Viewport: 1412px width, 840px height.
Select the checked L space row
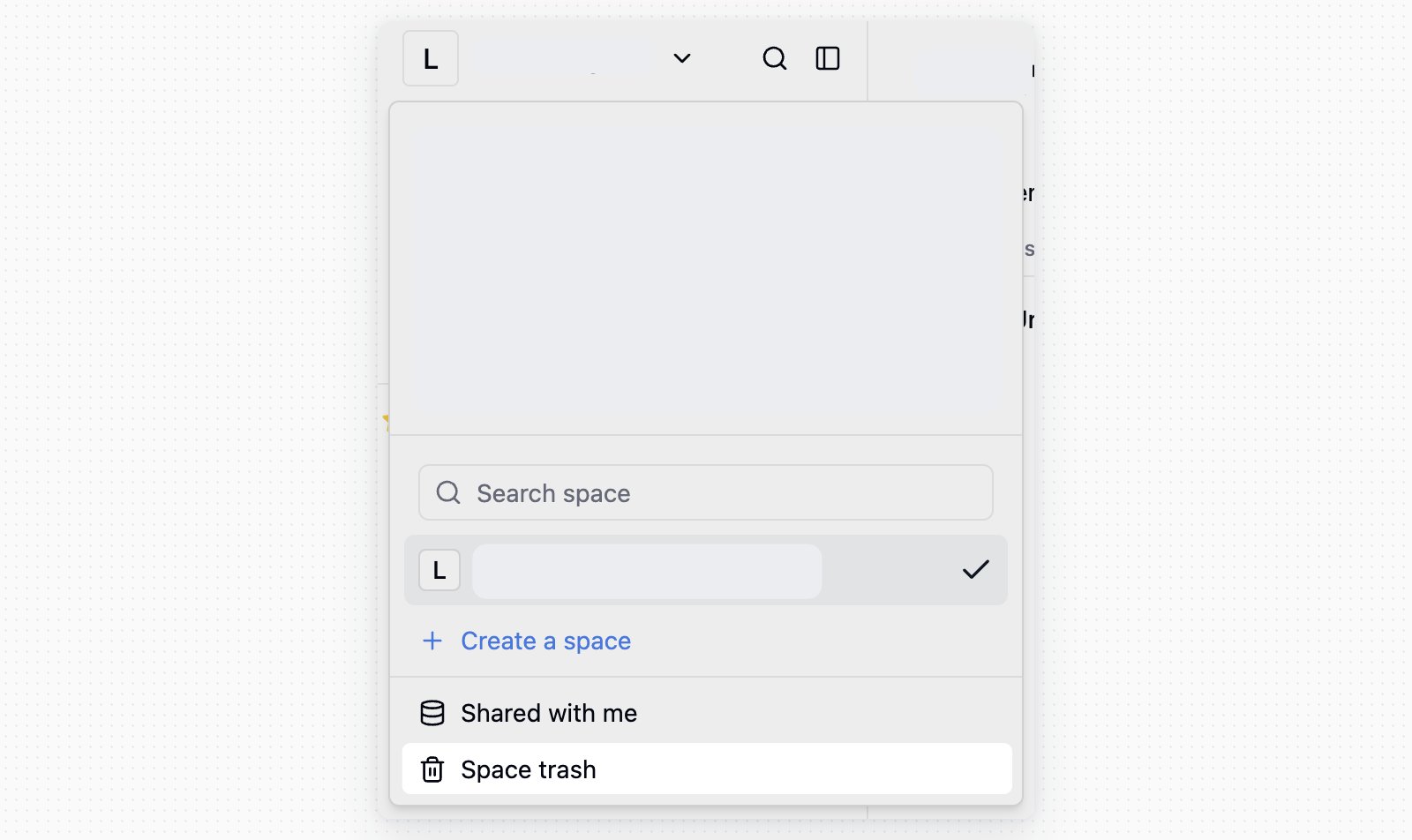[x=706, y=570]
